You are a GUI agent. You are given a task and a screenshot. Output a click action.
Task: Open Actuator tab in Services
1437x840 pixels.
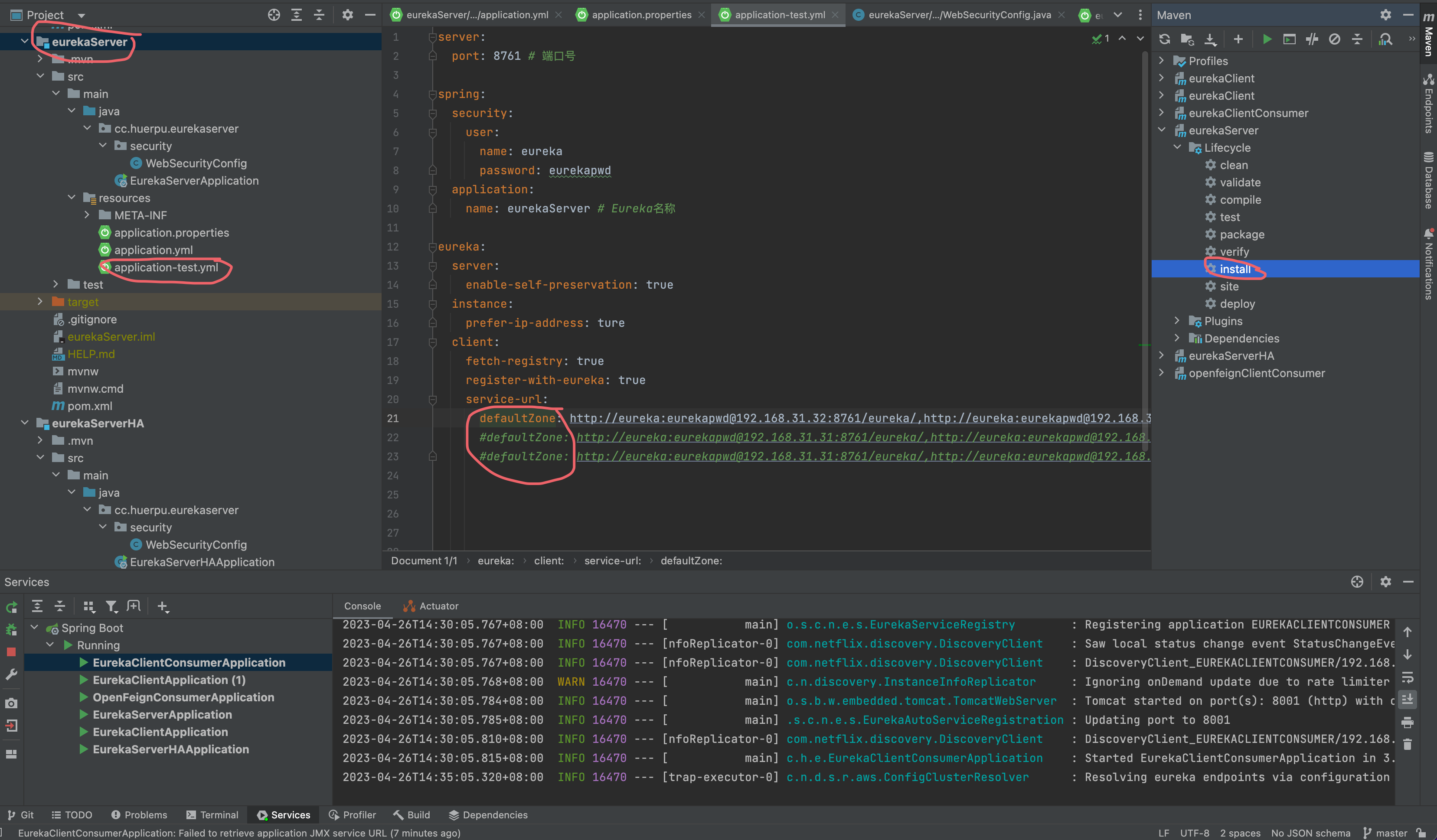coord(431,606)
